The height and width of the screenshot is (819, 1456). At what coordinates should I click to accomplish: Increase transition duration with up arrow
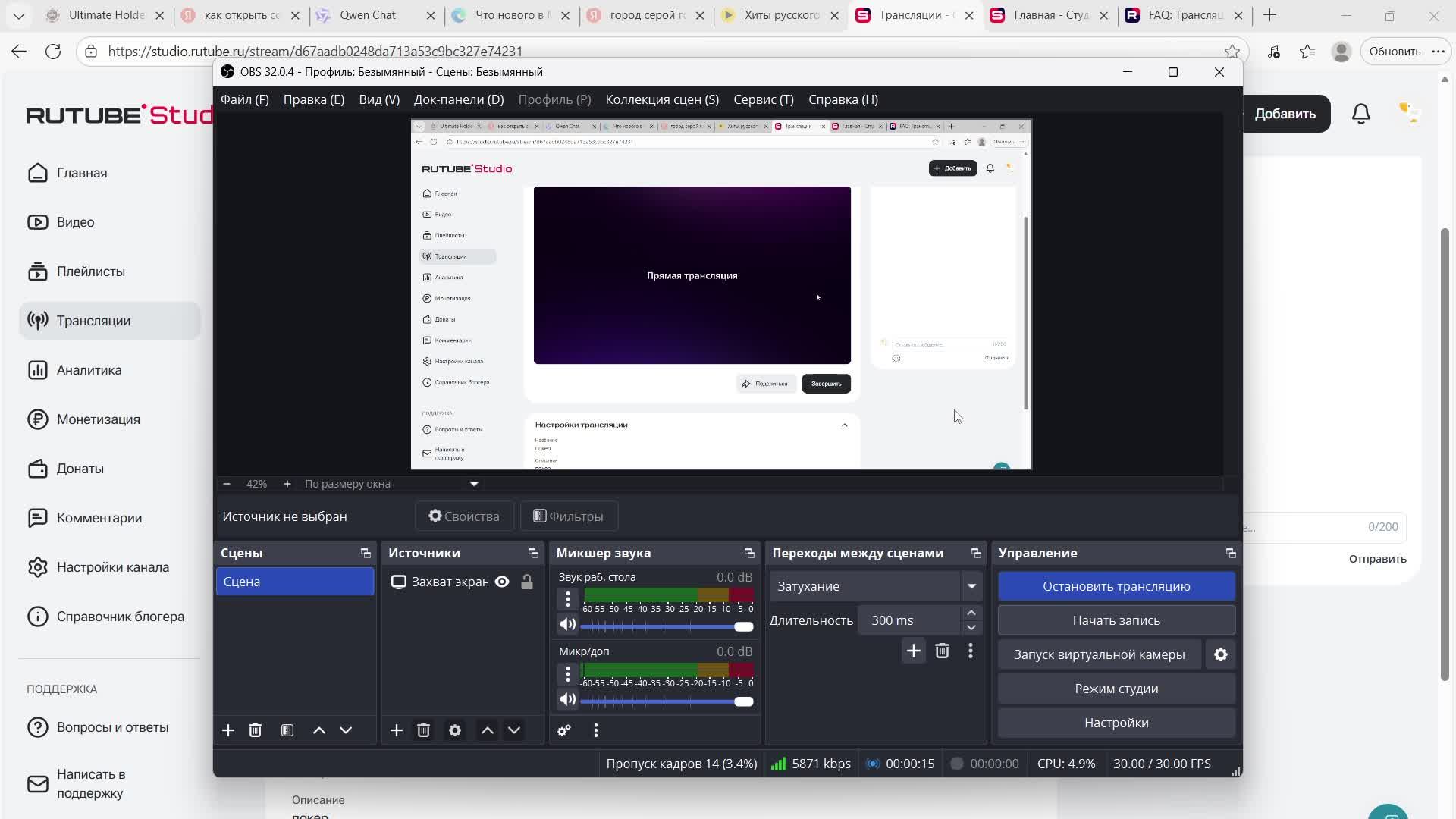point(971,613)
